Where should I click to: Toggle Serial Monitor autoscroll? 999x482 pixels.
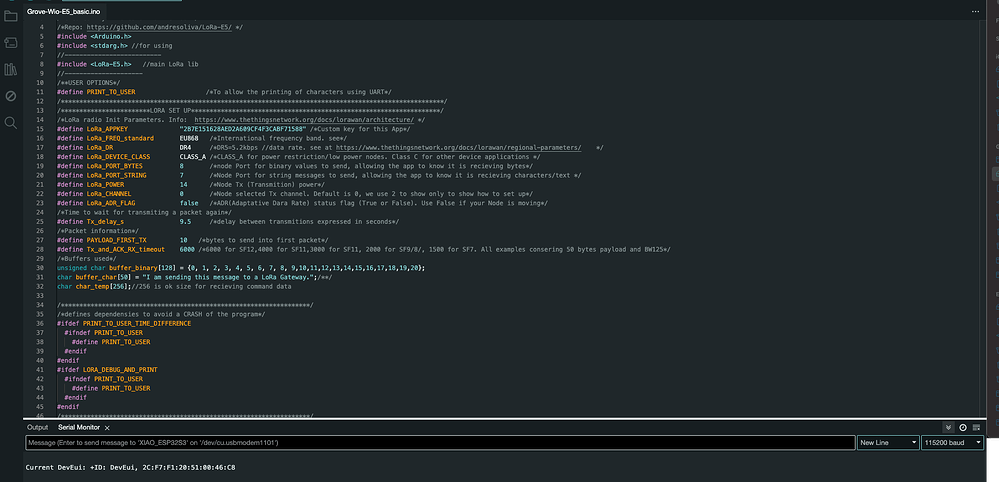(949, 428)
